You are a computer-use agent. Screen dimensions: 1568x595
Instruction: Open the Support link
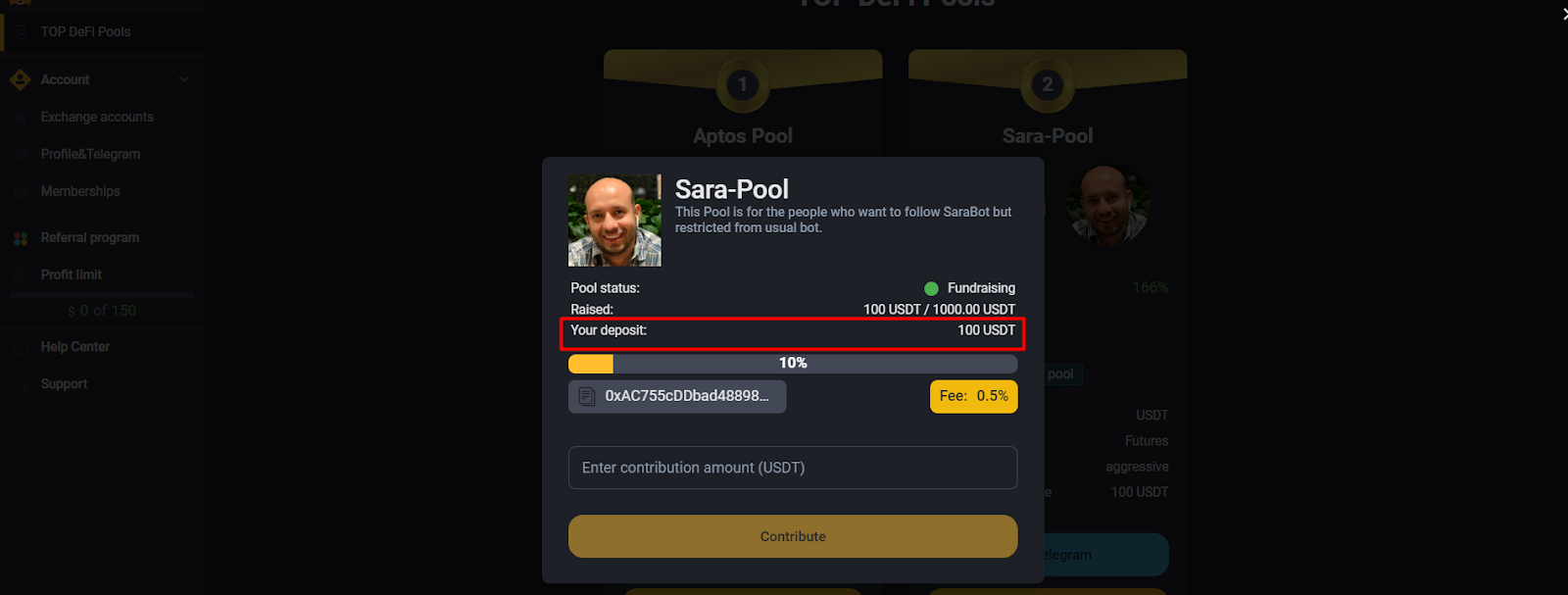[65, 384]
